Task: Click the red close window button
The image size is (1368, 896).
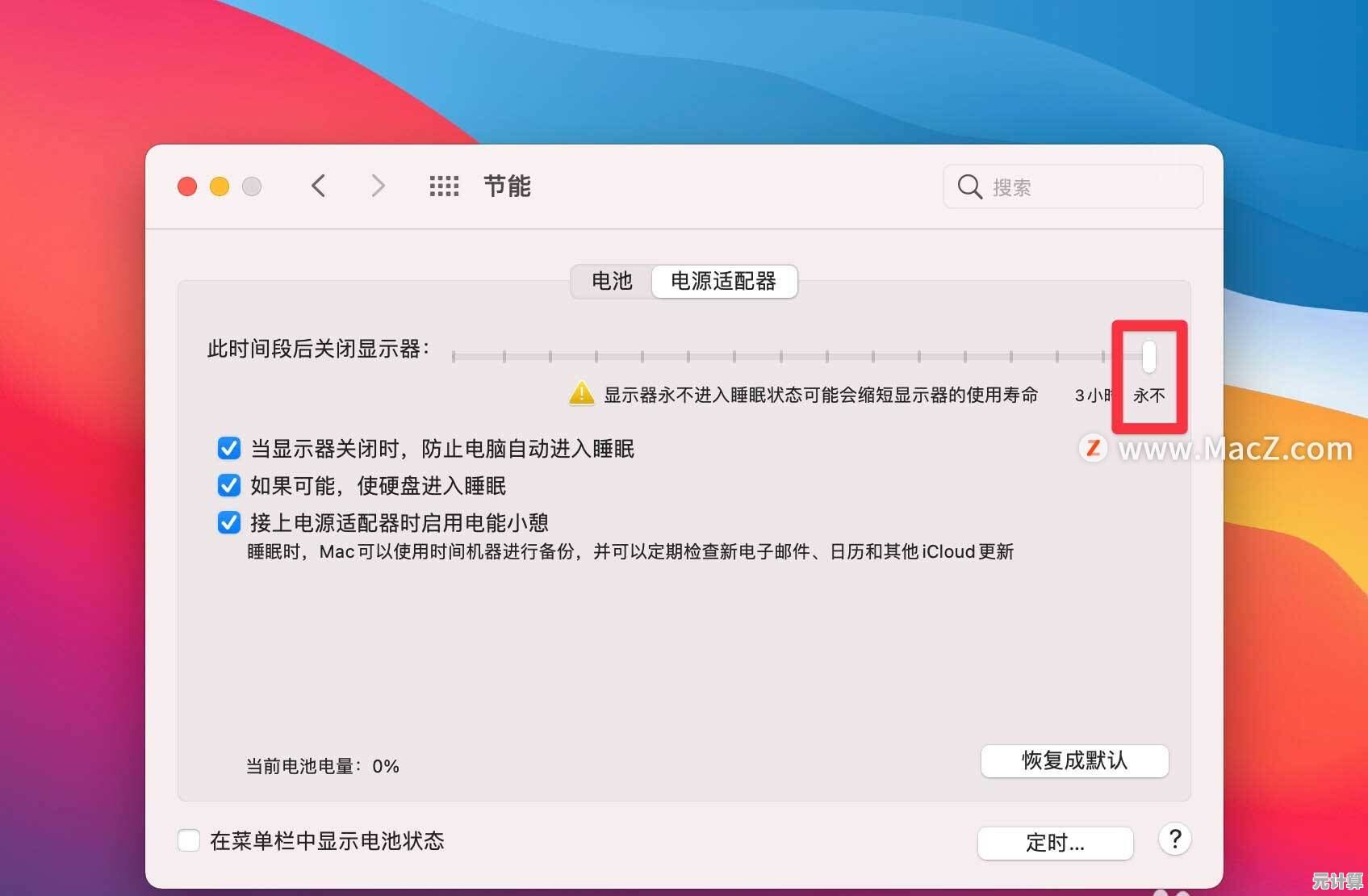Action: (187, 187)
